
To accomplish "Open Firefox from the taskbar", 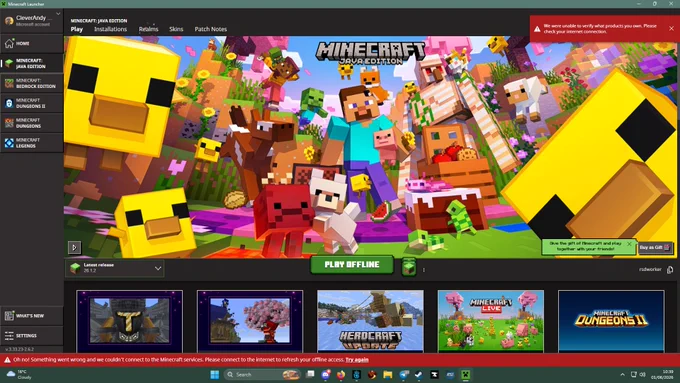I will click(x=341, y=374).
